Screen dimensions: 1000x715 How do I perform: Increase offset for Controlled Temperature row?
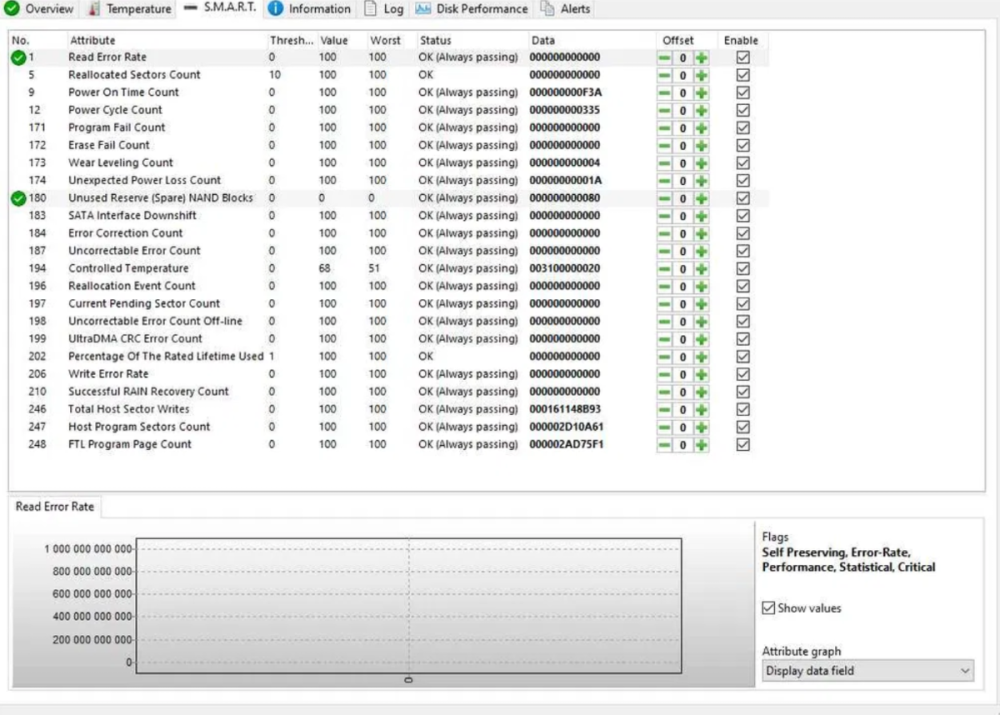pyautogui.click(x=701, y=269)
